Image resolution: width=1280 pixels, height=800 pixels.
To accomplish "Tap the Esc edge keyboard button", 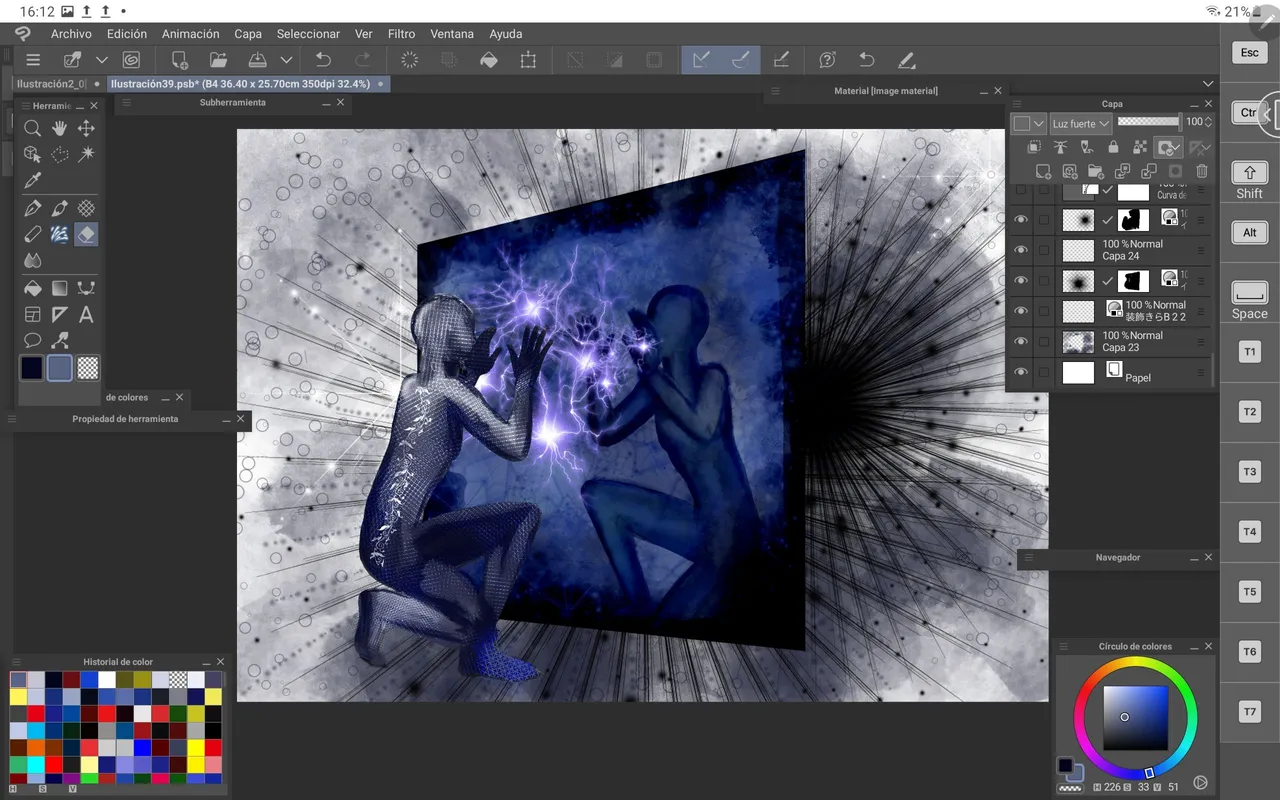I will click(1250, 53).
